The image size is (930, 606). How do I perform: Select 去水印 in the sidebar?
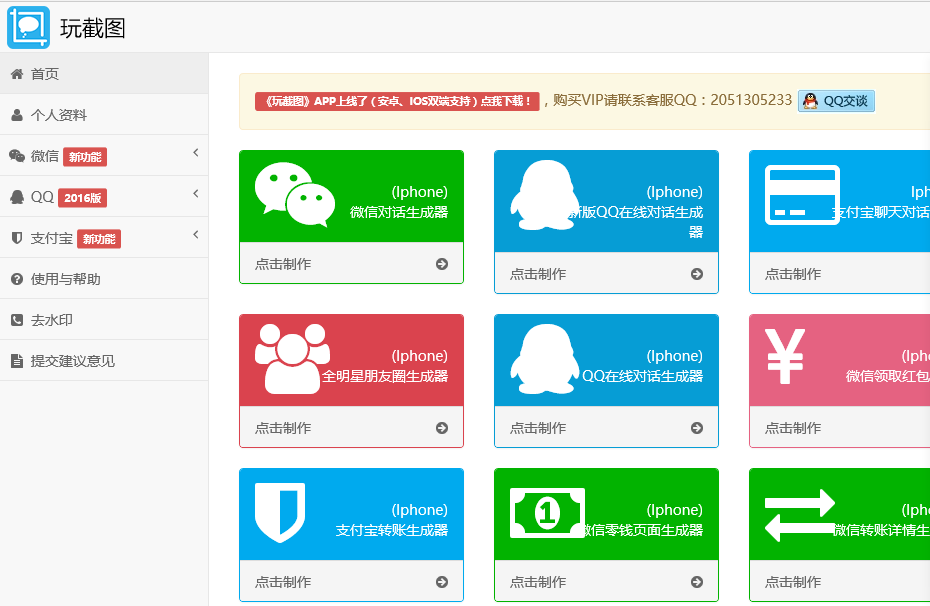(104, 320)
